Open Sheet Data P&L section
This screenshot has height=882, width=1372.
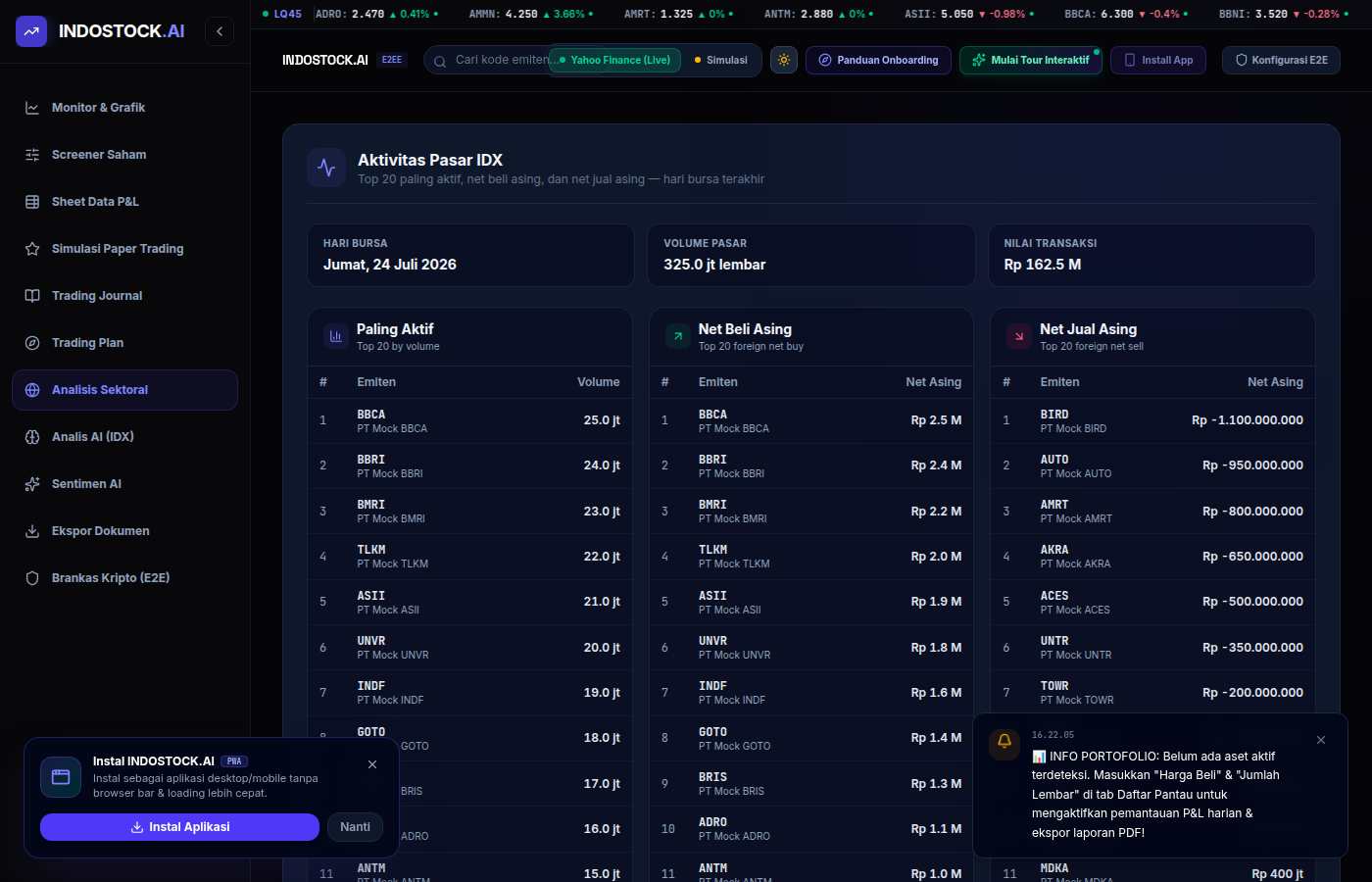[124, 202]
